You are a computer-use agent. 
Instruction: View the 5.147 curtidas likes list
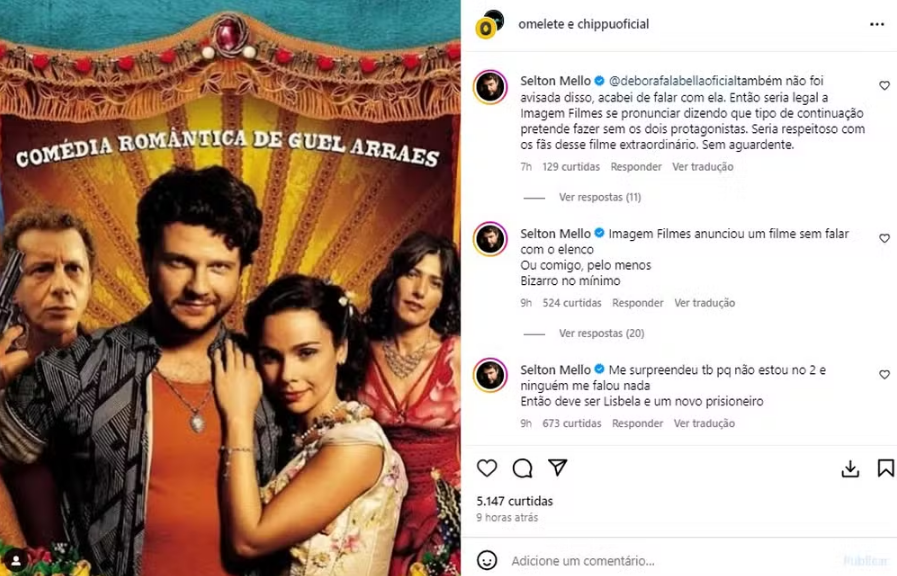[515, 501]
